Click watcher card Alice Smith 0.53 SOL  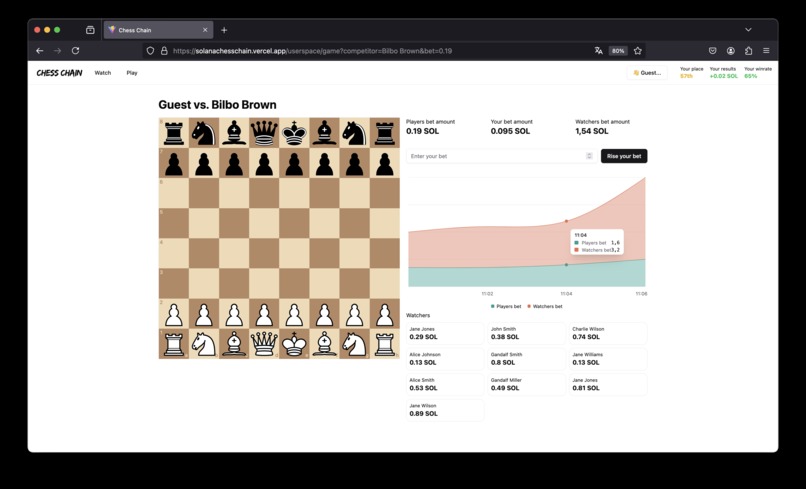click(x=445, y=385)
